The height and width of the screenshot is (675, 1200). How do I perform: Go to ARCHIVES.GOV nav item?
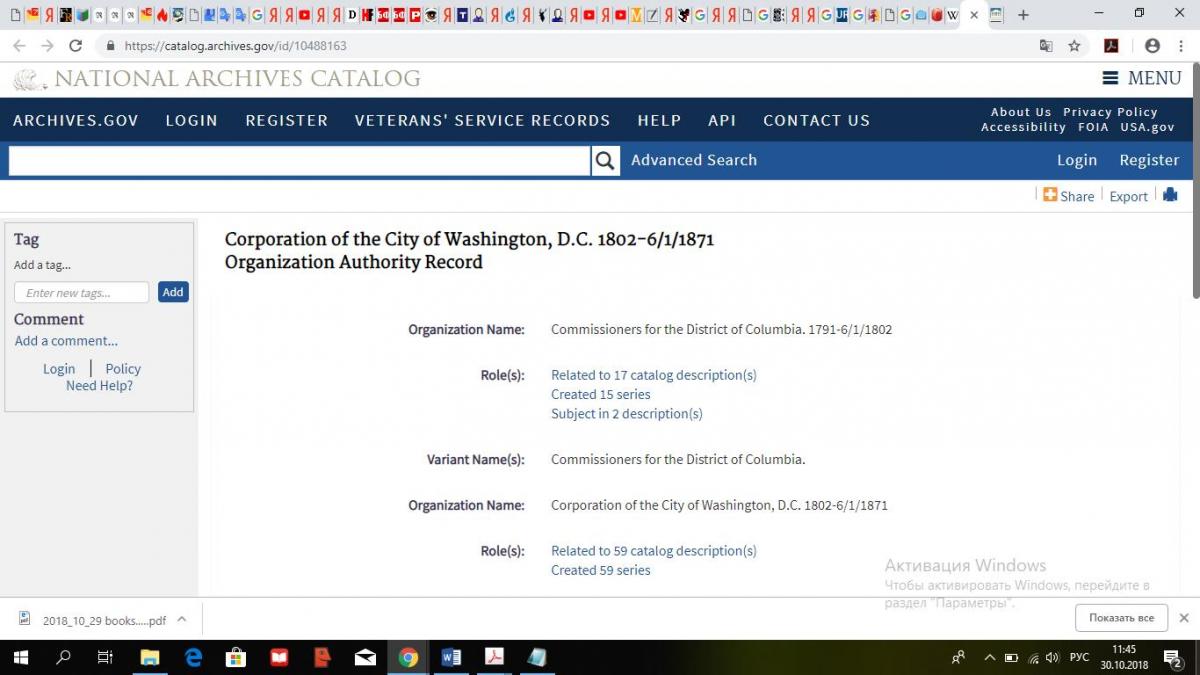76,120
